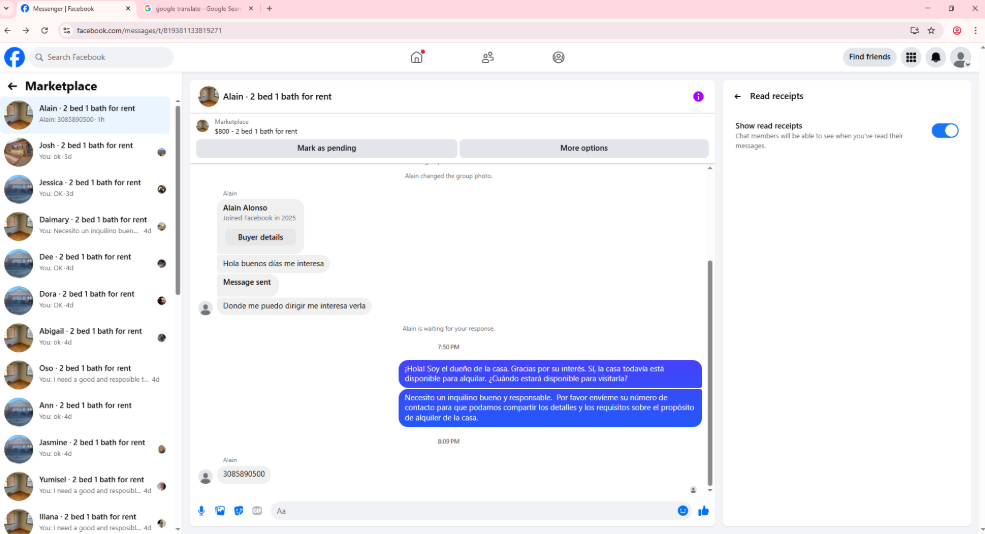Reload the page
The image size is (985, 534).
point(45,30)
